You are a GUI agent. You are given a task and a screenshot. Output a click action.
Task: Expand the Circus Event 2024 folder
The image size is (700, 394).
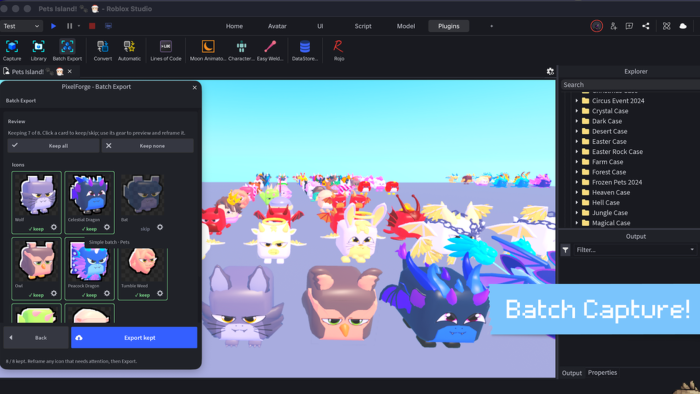coord(576,101)
